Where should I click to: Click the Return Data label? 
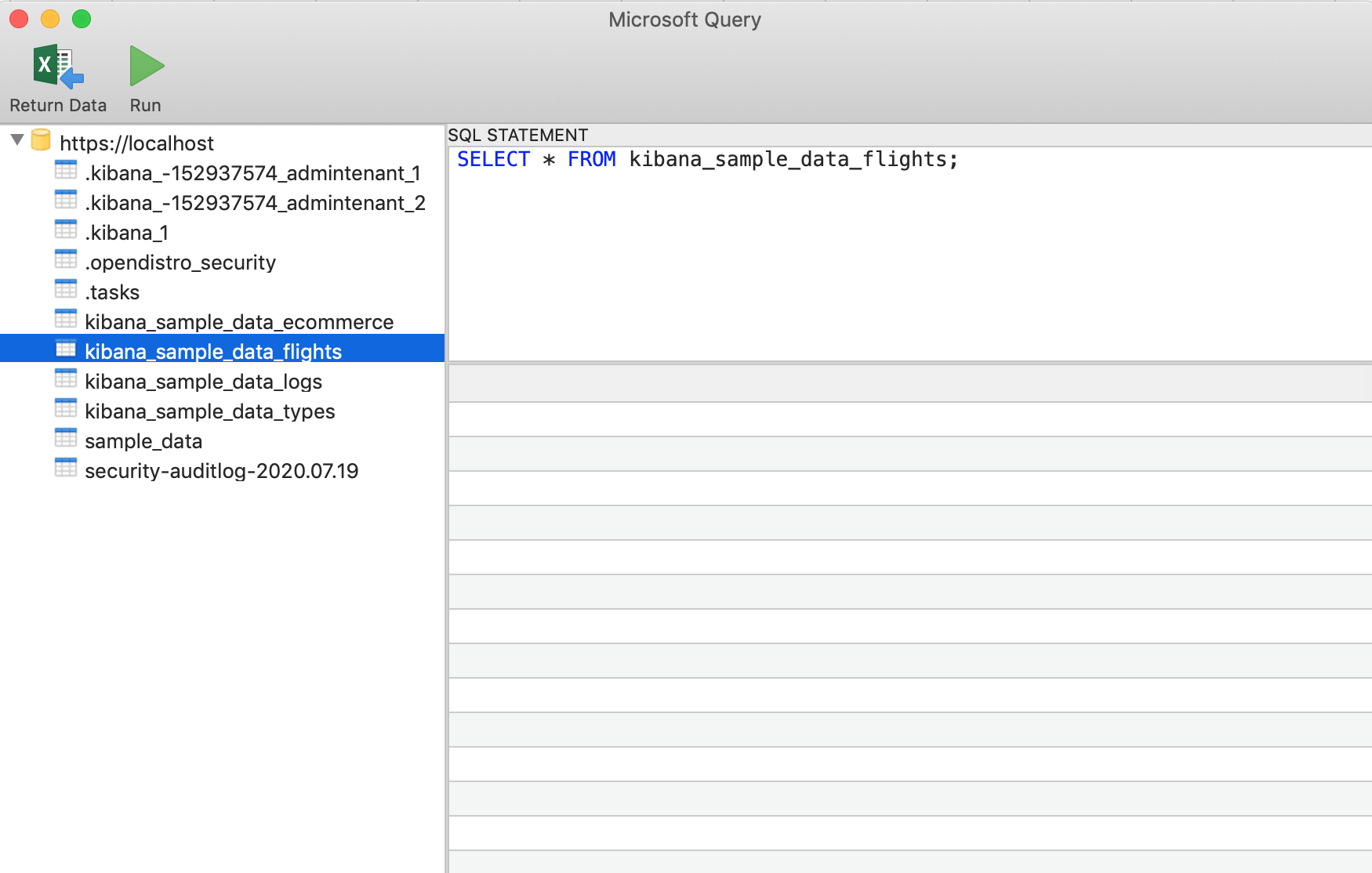(x=58, y=105)
